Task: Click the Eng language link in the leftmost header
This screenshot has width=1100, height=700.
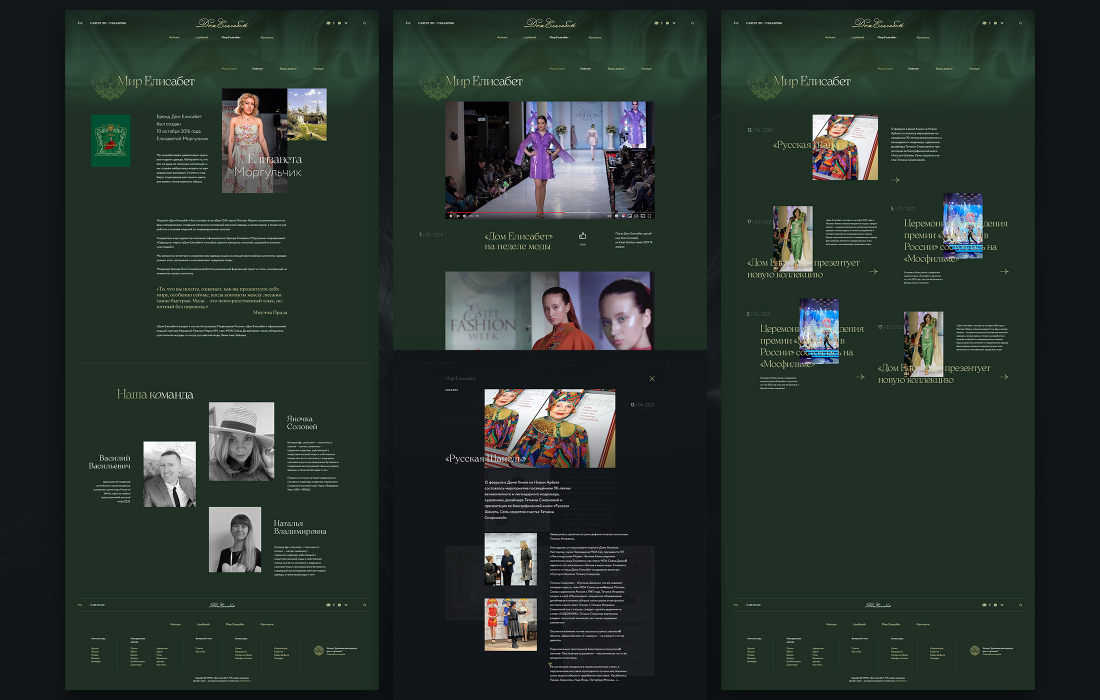Action: (x=80, y=23)
